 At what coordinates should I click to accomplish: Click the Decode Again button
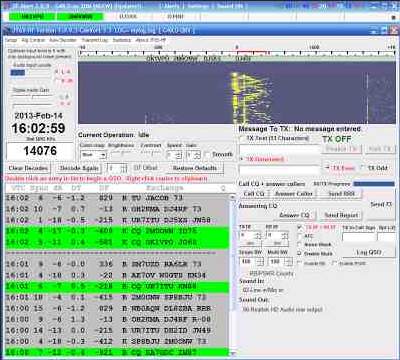[x=79, y=168]
